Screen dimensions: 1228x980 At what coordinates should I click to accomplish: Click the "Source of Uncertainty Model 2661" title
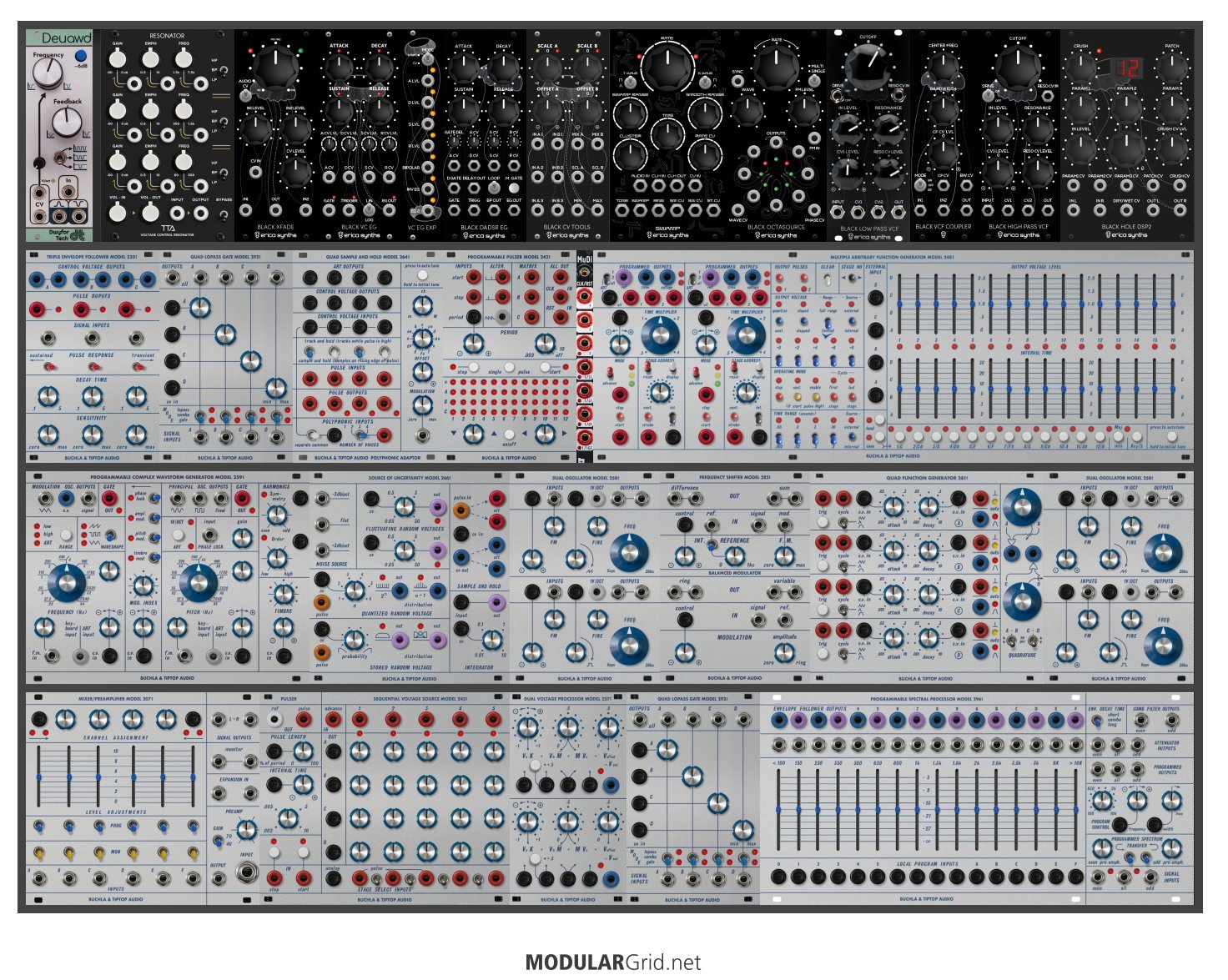point(409,478)
